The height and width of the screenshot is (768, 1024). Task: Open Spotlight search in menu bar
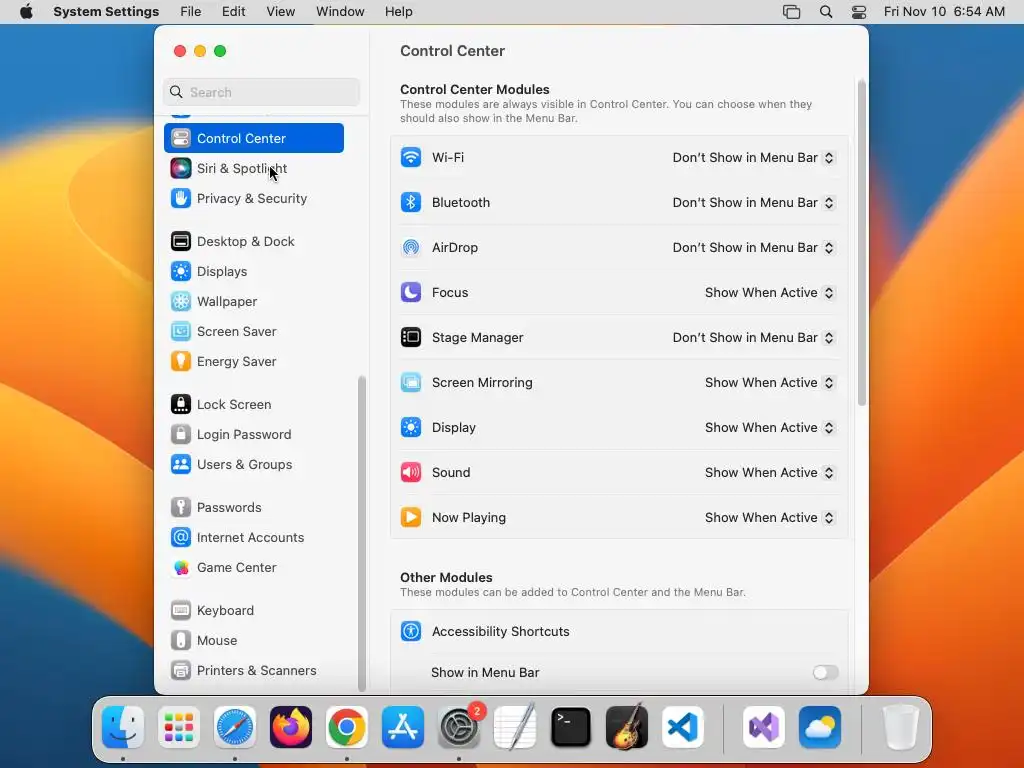coord(826,12)
